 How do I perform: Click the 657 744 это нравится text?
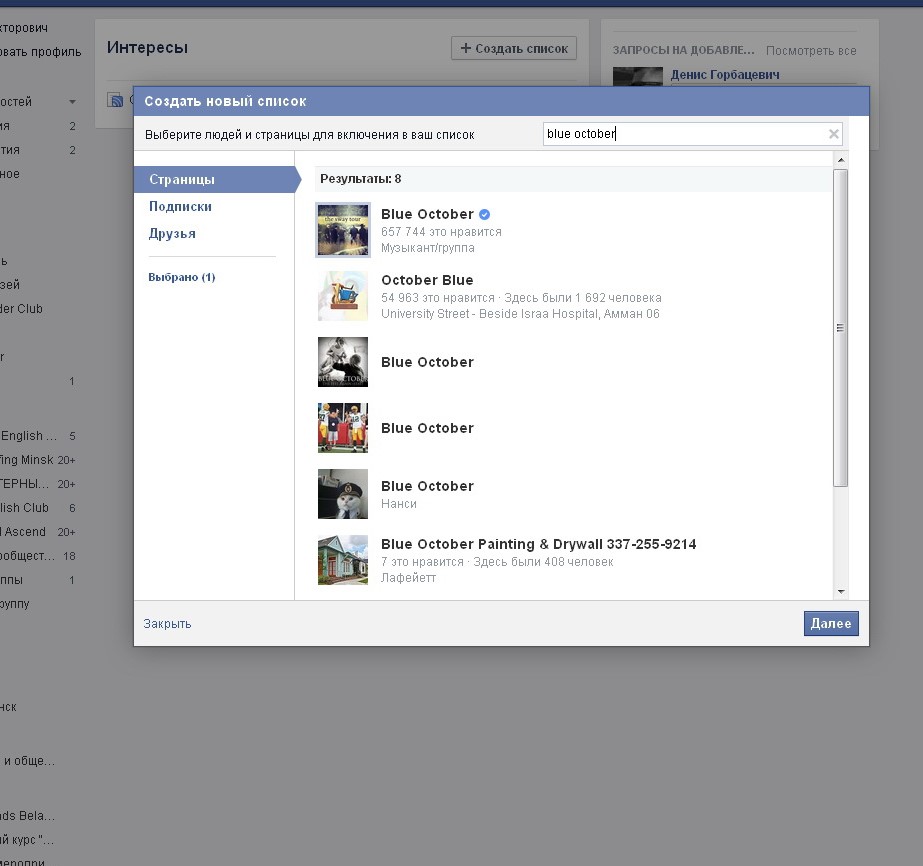441,232
